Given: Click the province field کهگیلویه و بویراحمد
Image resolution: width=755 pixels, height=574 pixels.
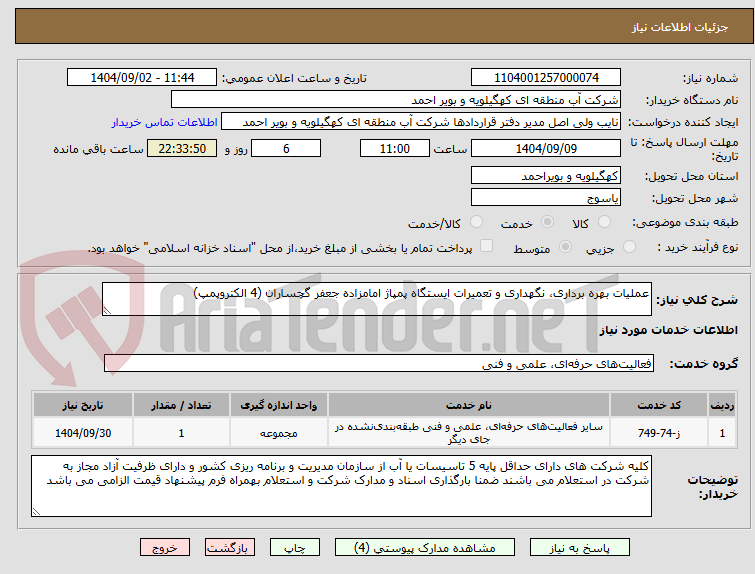Looking at the screenshot, I should point(546,176).
